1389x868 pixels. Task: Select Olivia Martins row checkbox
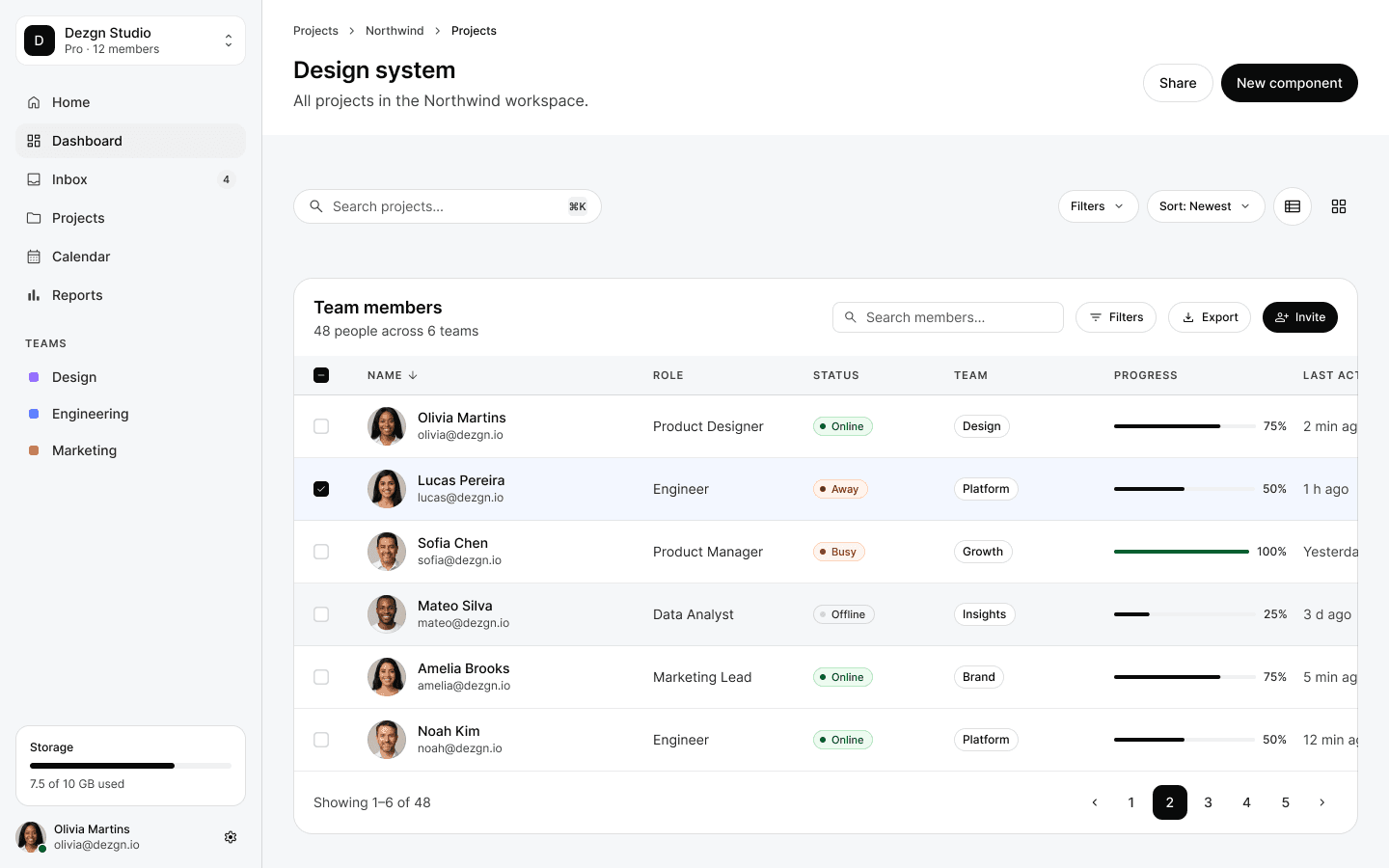point(321,426)
